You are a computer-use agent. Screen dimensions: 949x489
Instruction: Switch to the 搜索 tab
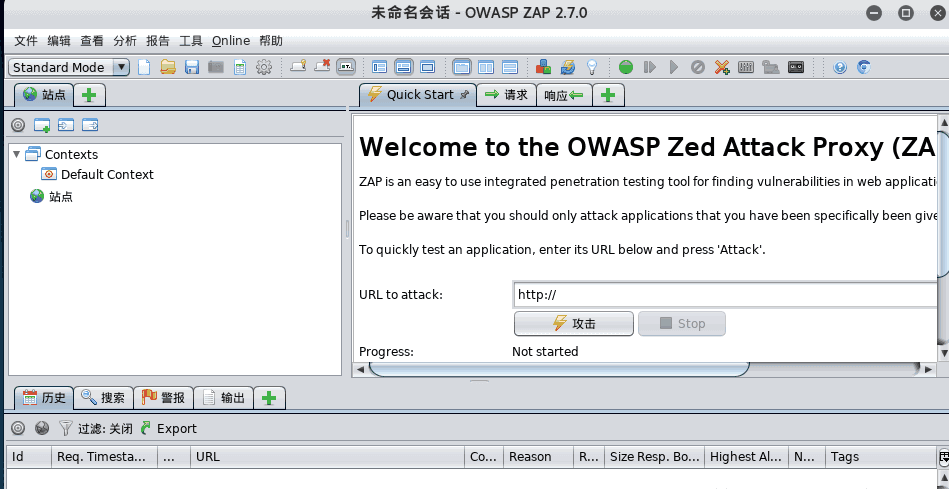[103, 398]
